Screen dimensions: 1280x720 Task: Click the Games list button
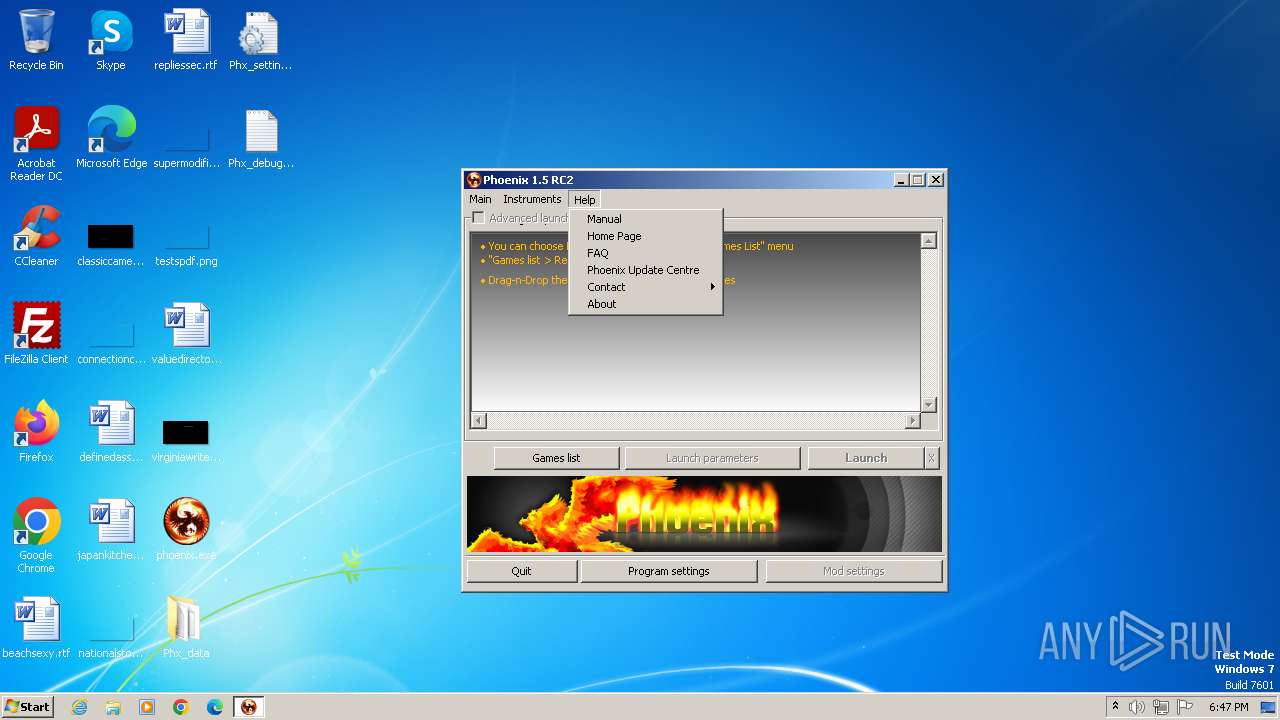point(556,458)
